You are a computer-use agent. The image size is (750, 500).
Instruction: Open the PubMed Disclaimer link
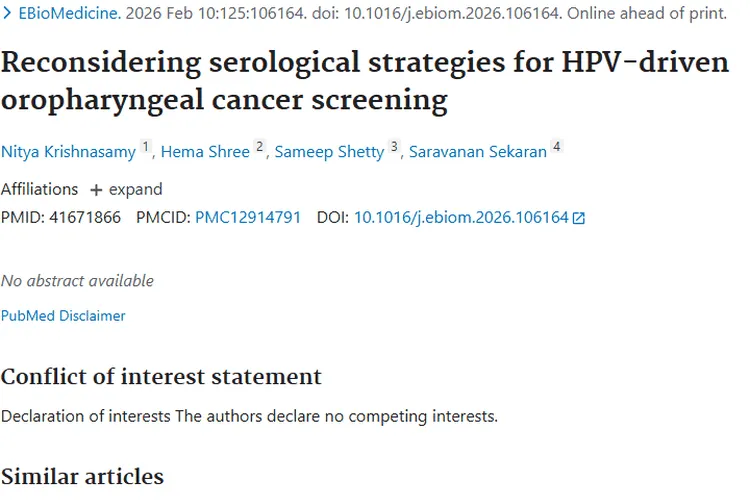tap(63, 316)
